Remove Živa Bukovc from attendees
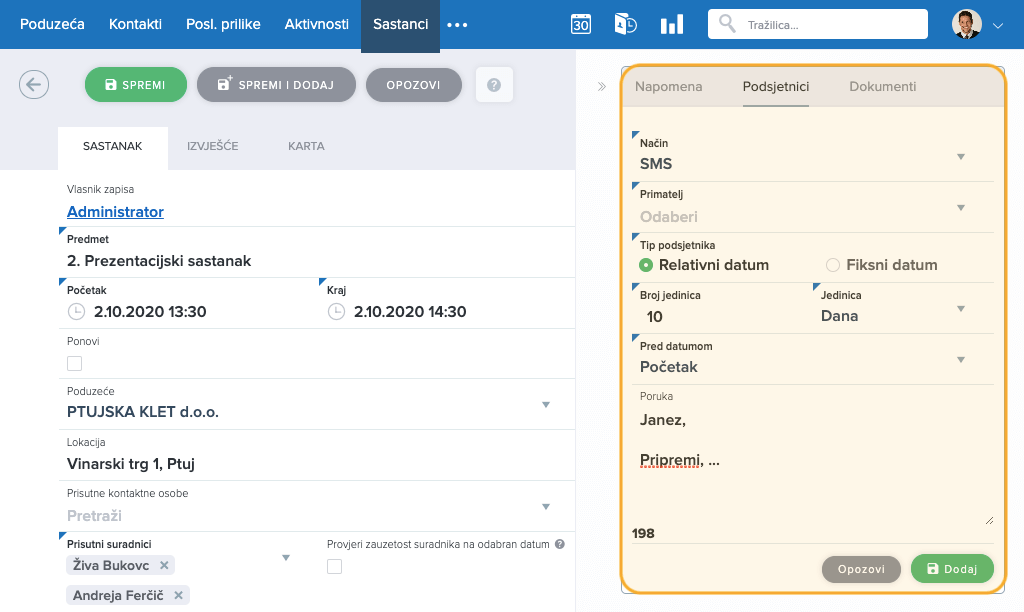The image size is (1024, 612). tap(165, 565)
